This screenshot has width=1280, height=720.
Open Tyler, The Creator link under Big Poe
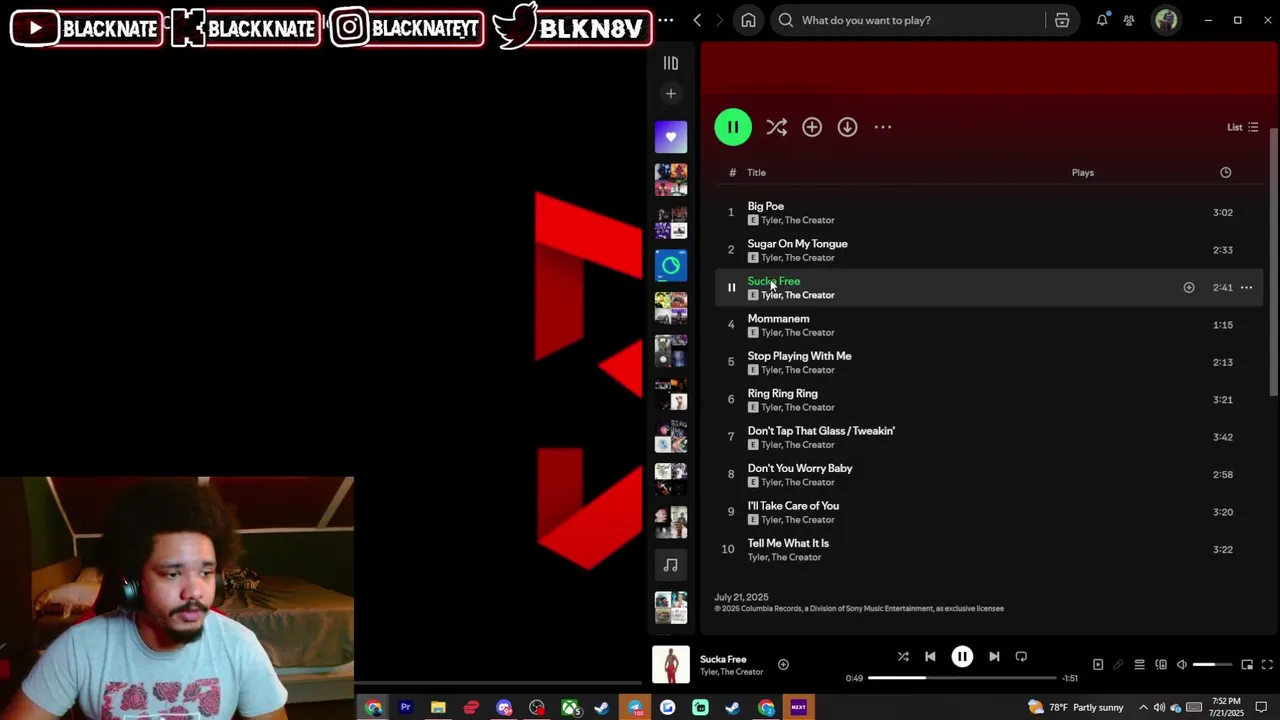(x=798, y=220)
